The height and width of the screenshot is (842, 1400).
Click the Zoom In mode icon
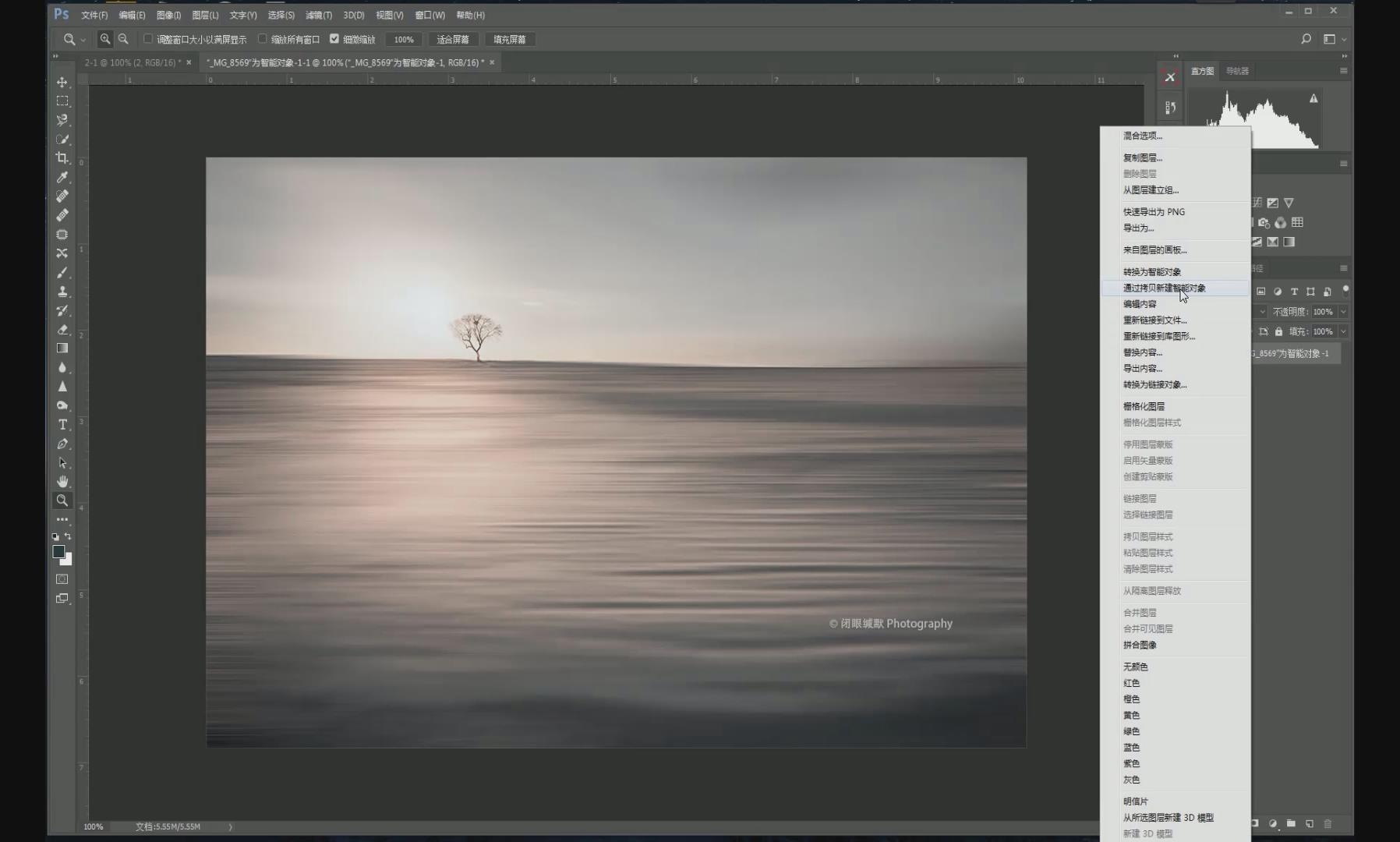pyautogui.click(x=105, y=39)
